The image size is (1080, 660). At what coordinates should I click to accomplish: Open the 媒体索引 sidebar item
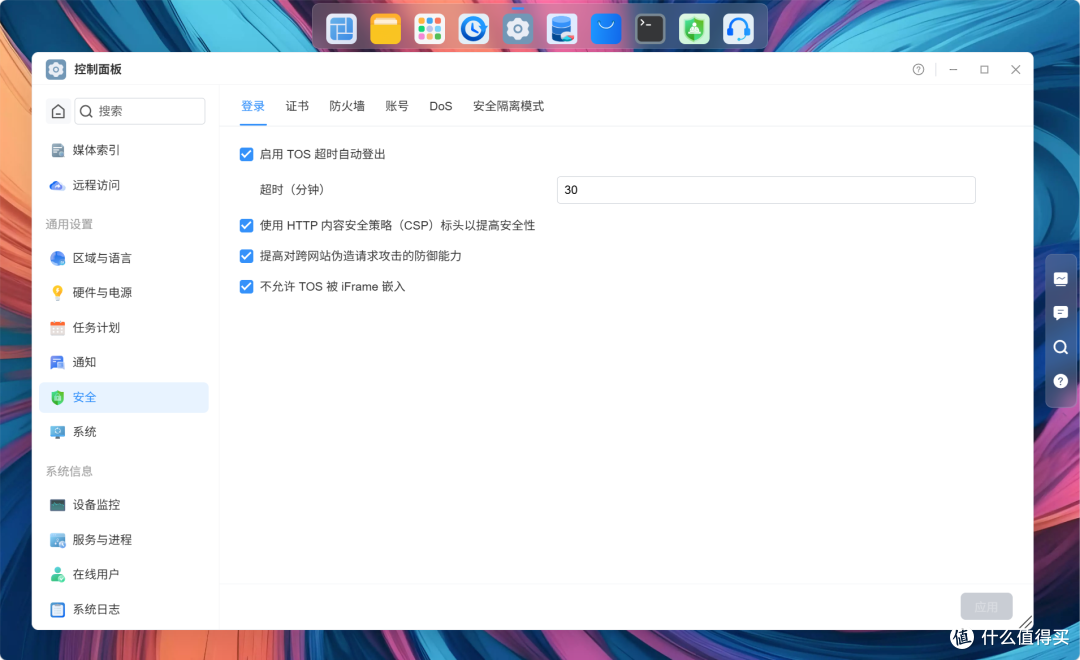coord(124,150)
